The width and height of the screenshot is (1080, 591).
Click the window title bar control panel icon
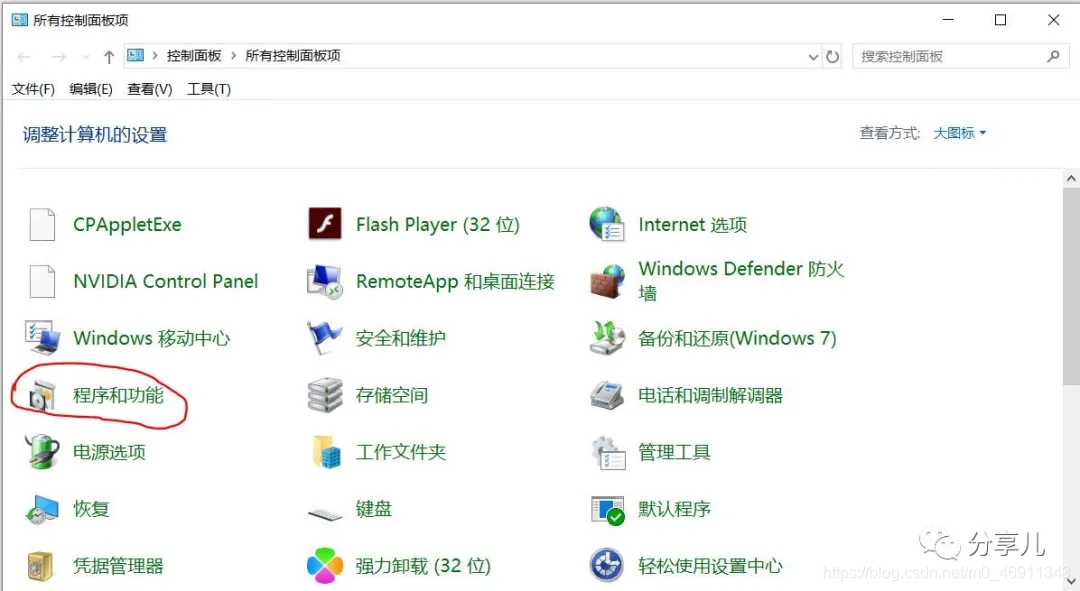[19, 20]
